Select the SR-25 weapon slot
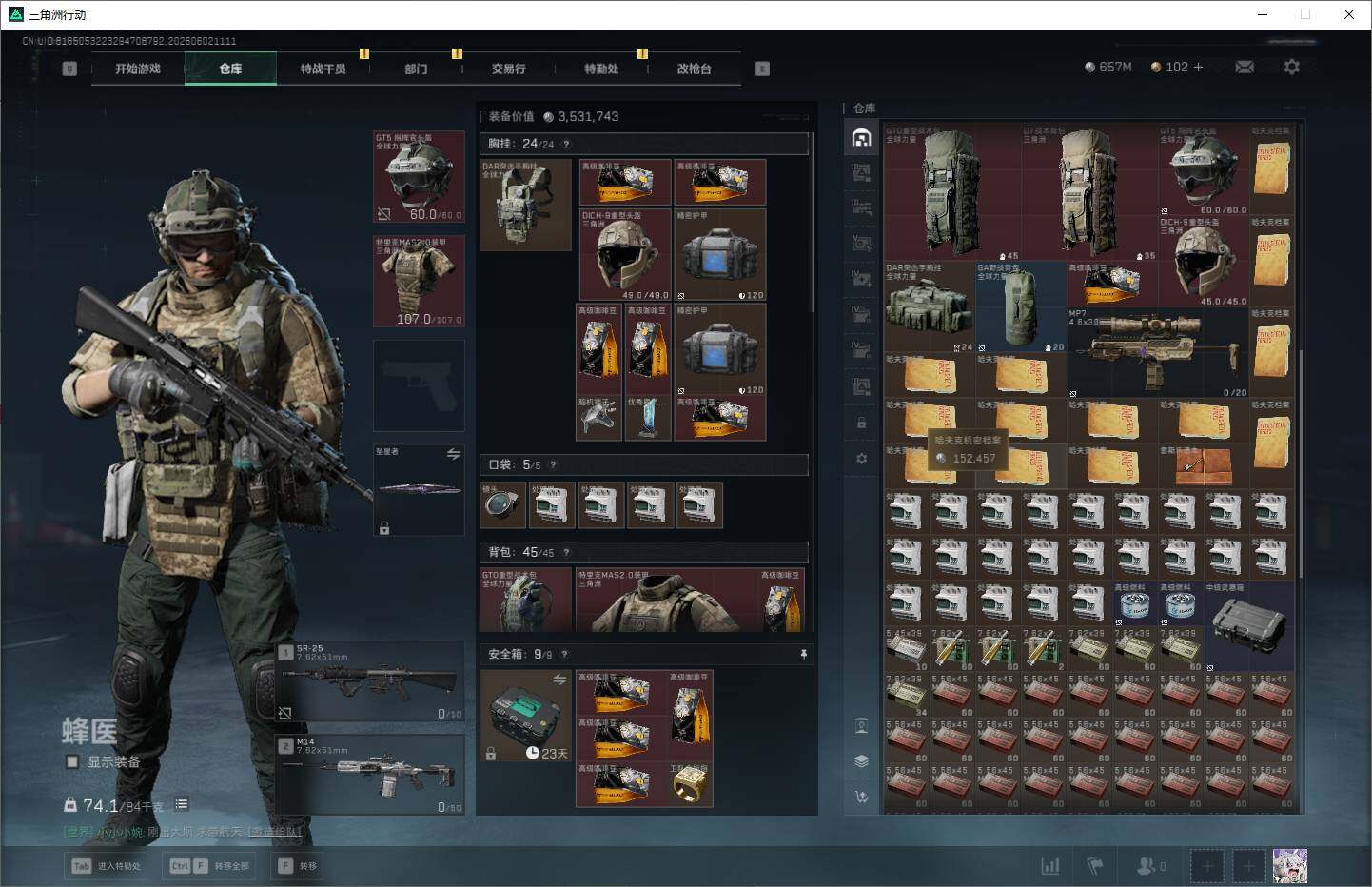 tap(370, 682)
